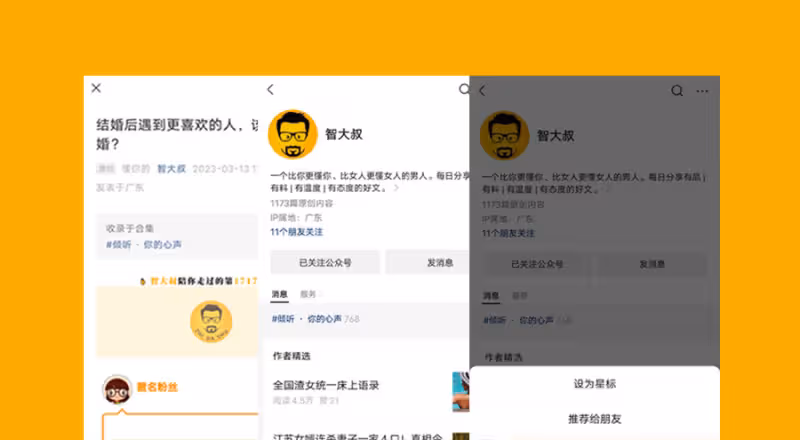Switch to 消息 tab in middle panel
800x440 pixels.
[280, 294]
